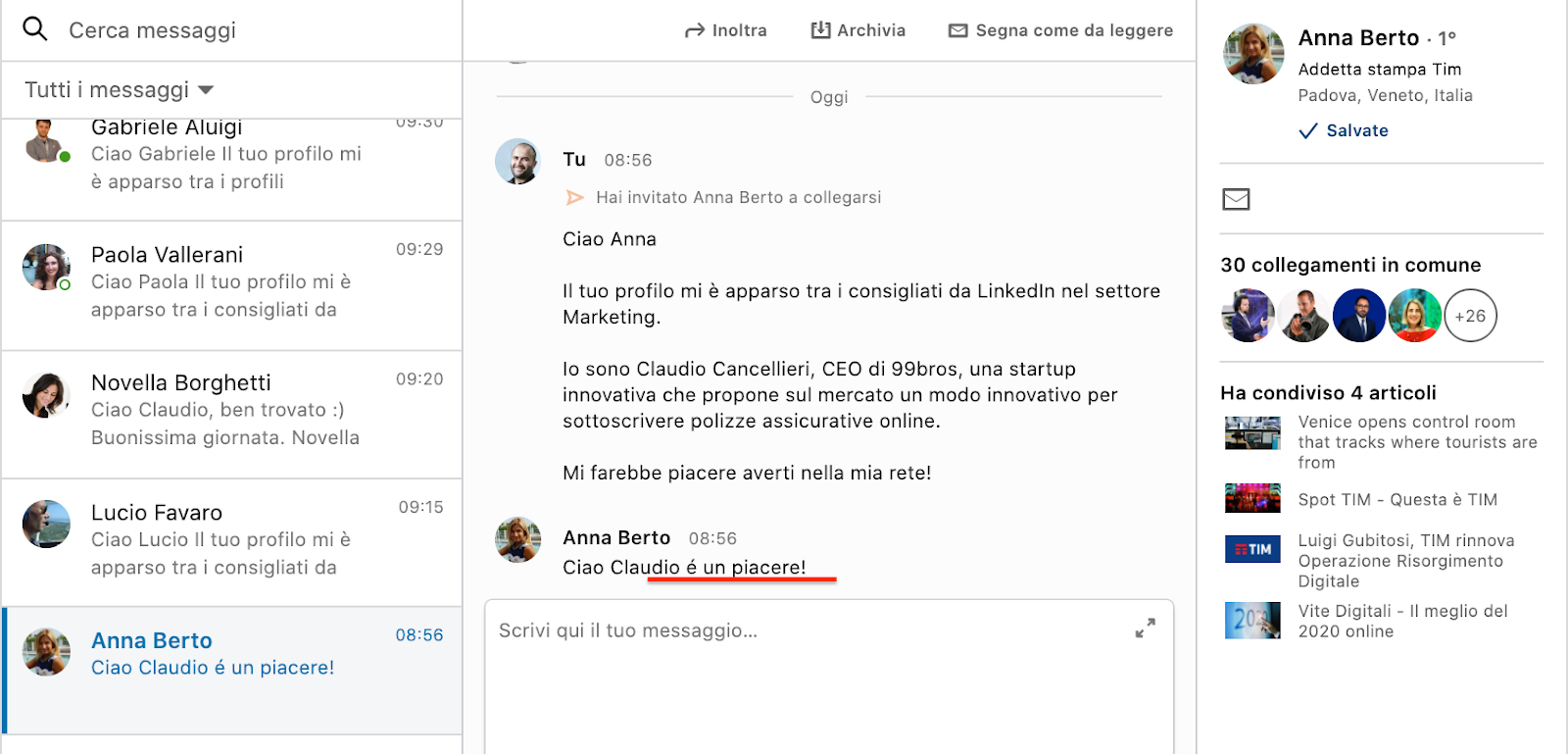Viewport: 1568px width, 754px height.
Task: Open Lucio Favaro conversation
Action: [232, 543]
